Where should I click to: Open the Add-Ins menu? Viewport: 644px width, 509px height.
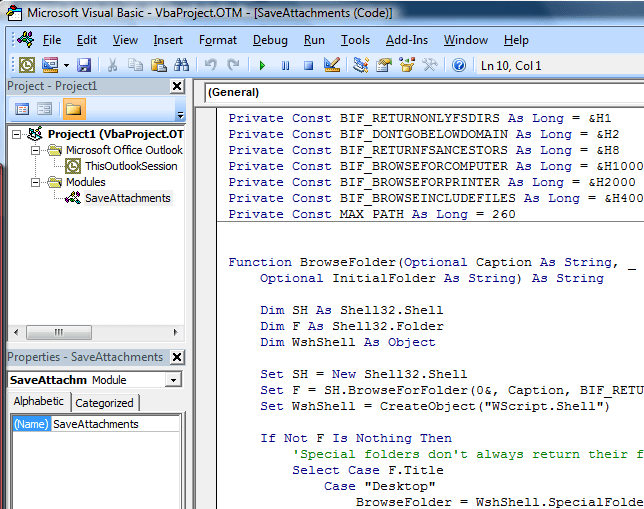point(407,40)
